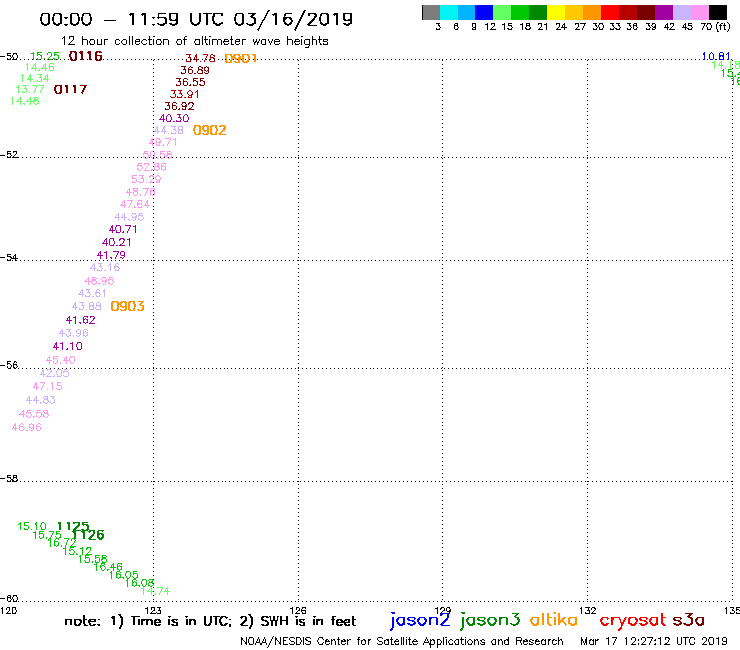Click the '70 (ft)' legend label
The image size is (740, 650).
(x=715, y=27)
